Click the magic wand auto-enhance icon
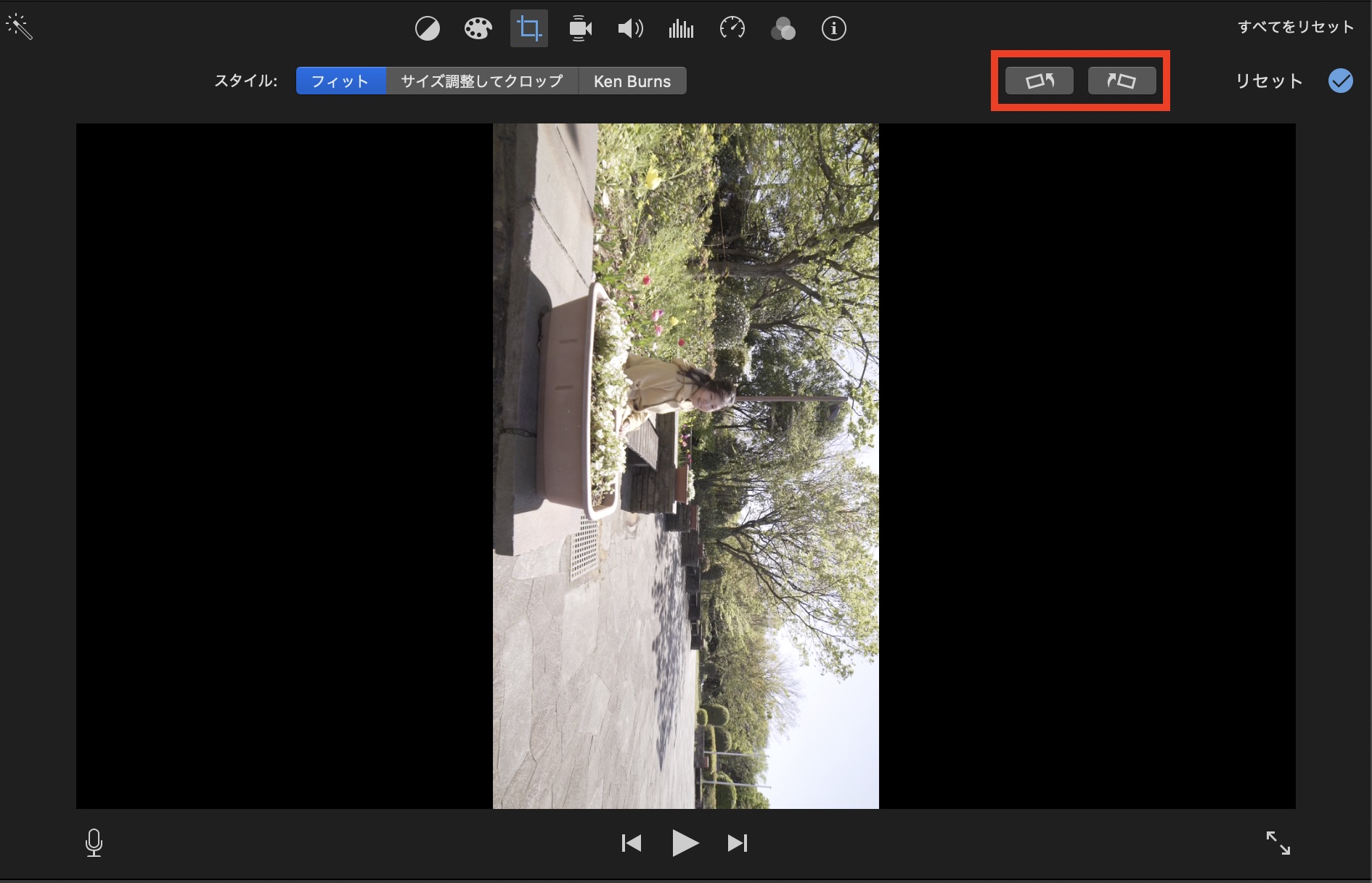1372x883 pixels. coord(19,27)
